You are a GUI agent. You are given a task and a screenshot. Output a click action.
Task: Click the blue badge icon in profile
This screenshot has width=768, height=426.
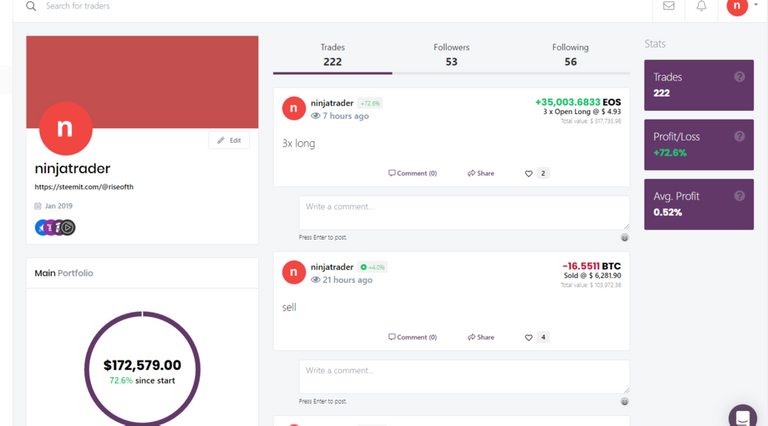point(41,228)
